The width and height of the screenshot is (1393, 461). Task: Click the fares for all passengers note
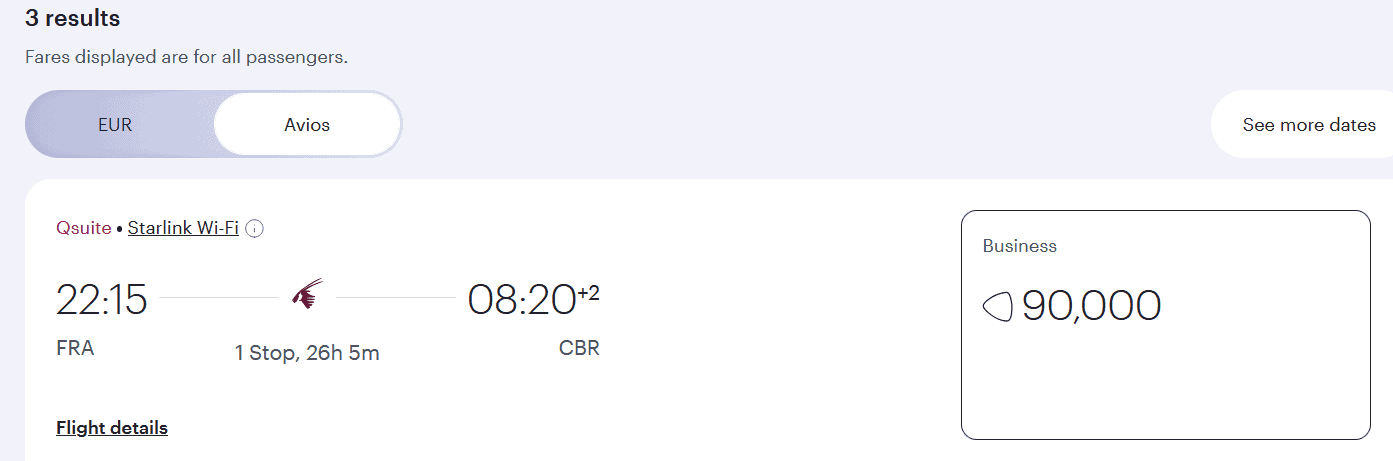(x=186, y=57)
